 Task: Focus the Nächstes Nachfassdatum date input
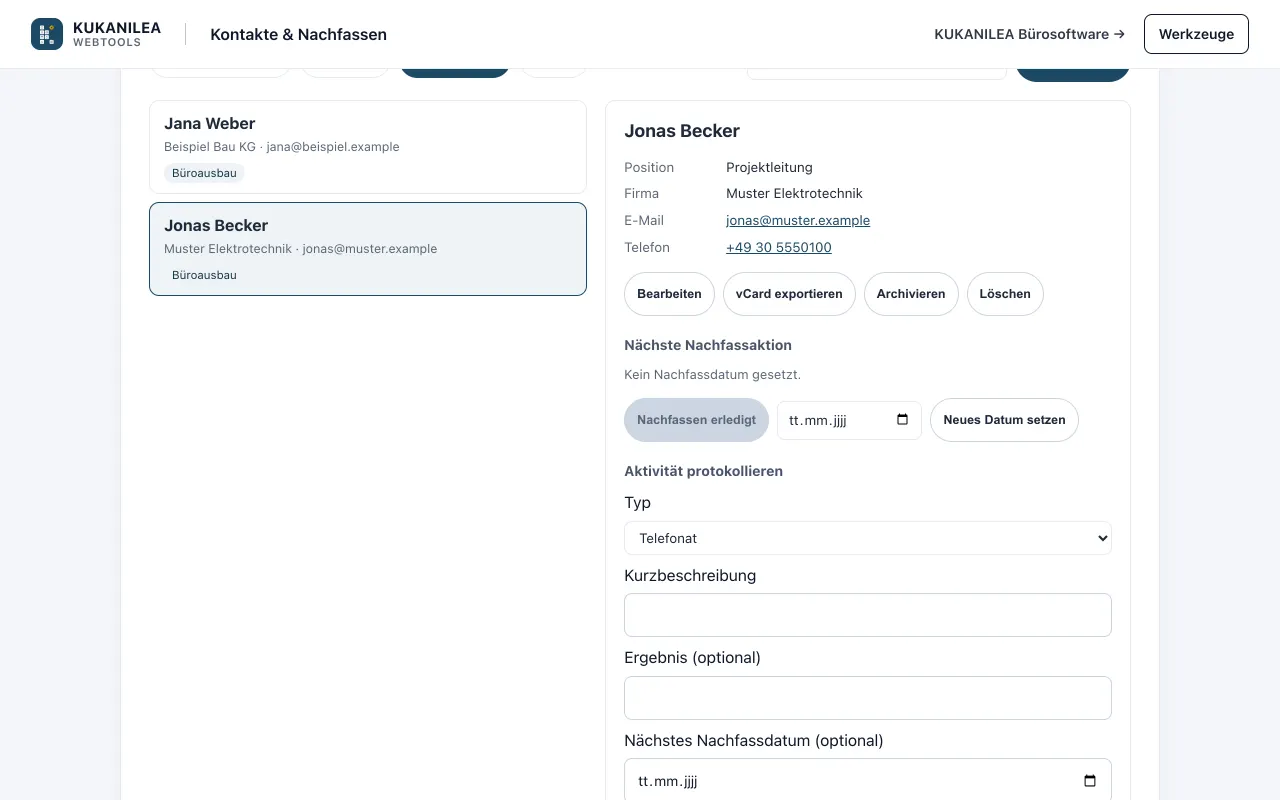pyautogui.click(x=868, y=781)
